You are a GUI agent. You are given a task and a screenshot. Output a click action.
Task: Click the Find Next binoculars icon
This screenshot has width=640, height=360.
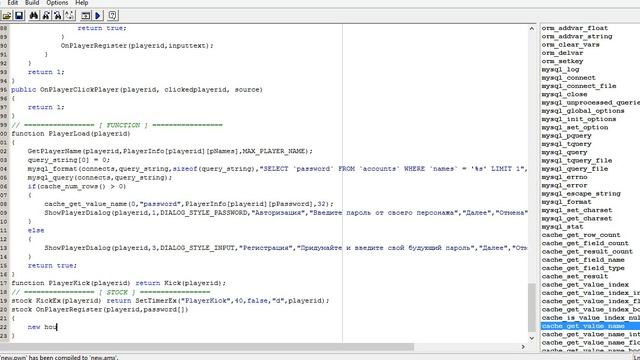[46, 16]
